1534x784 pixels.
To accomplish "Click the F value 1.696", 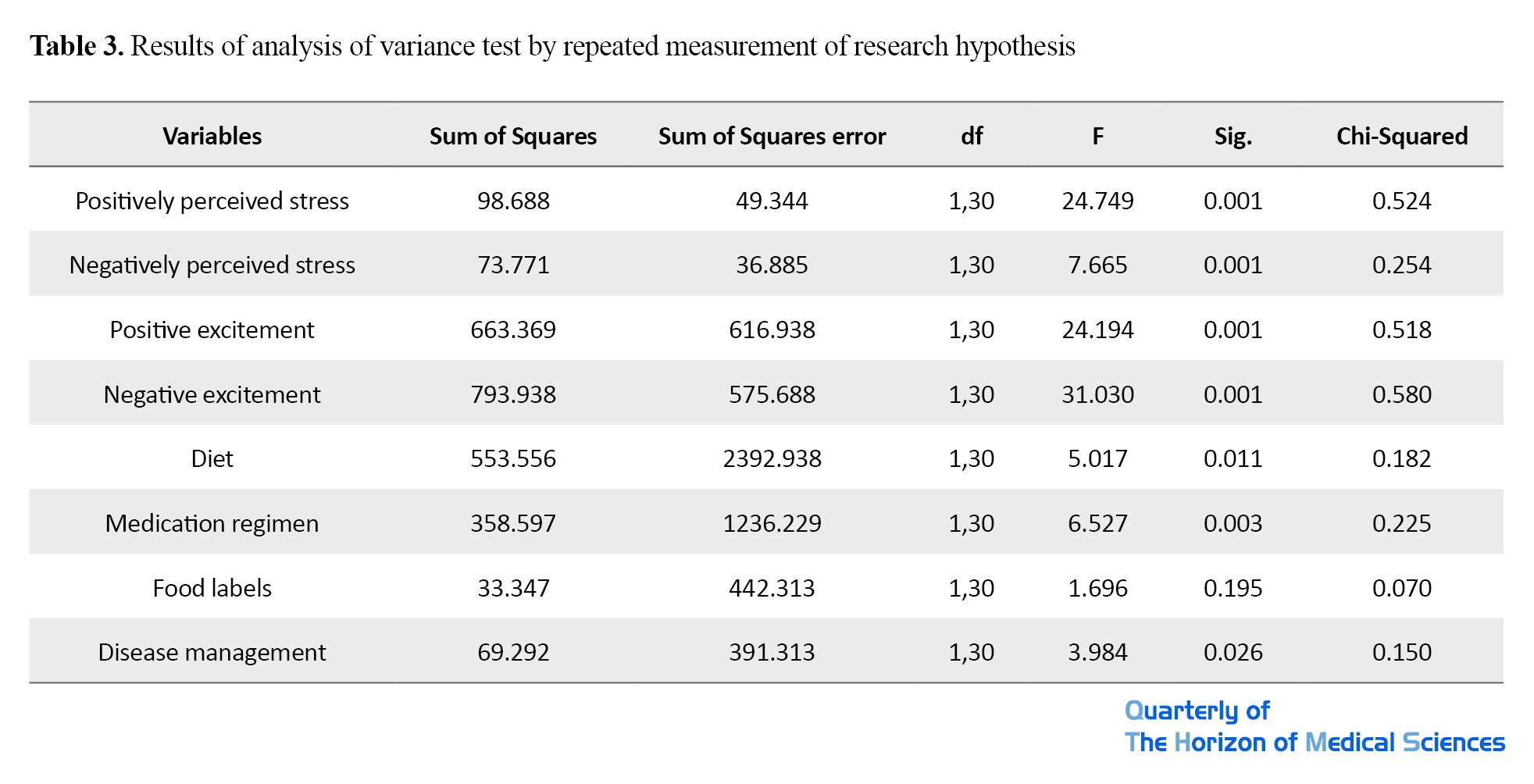I will (x=1097, y=588).
